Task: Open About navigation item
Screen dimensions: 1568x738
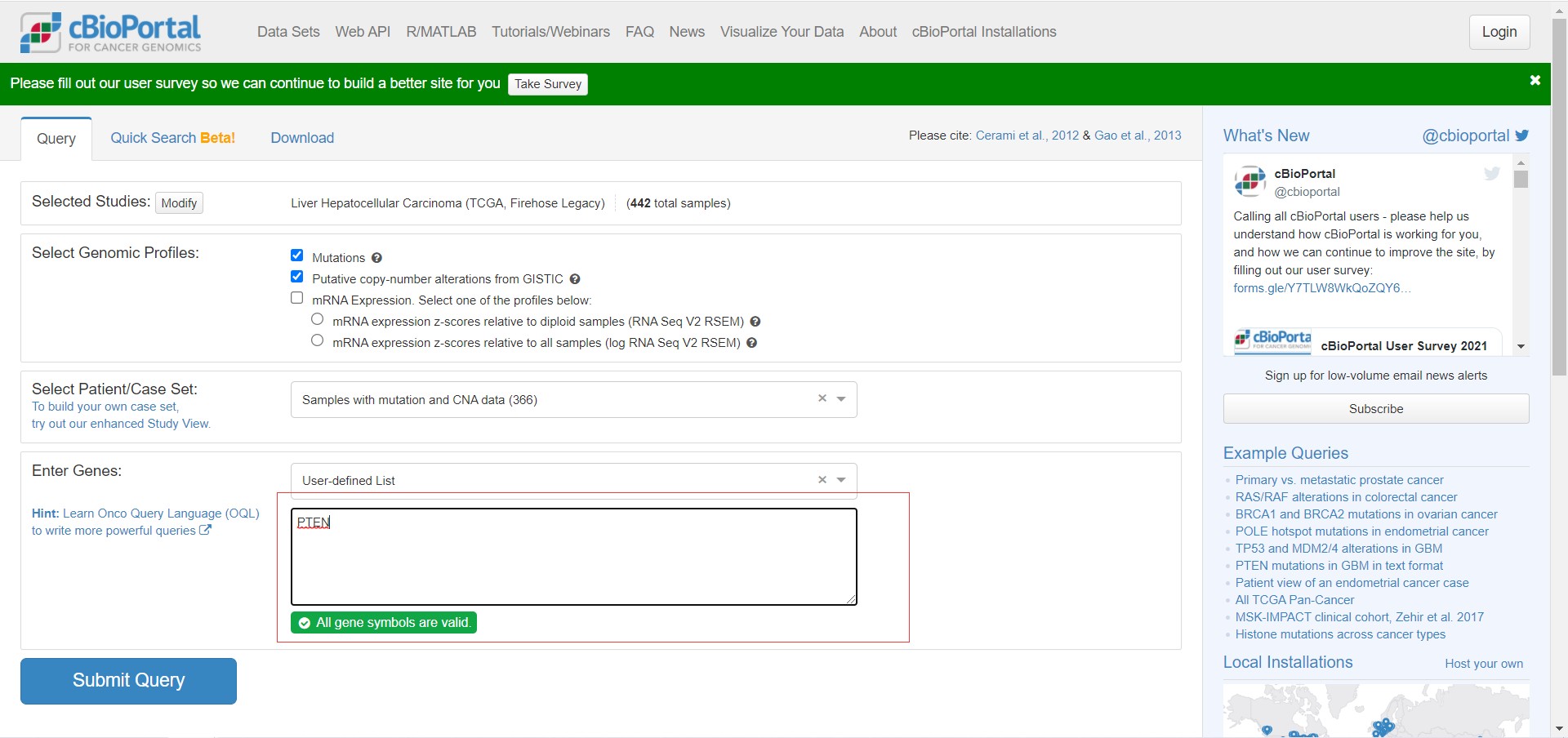Action: coord(878,32)
